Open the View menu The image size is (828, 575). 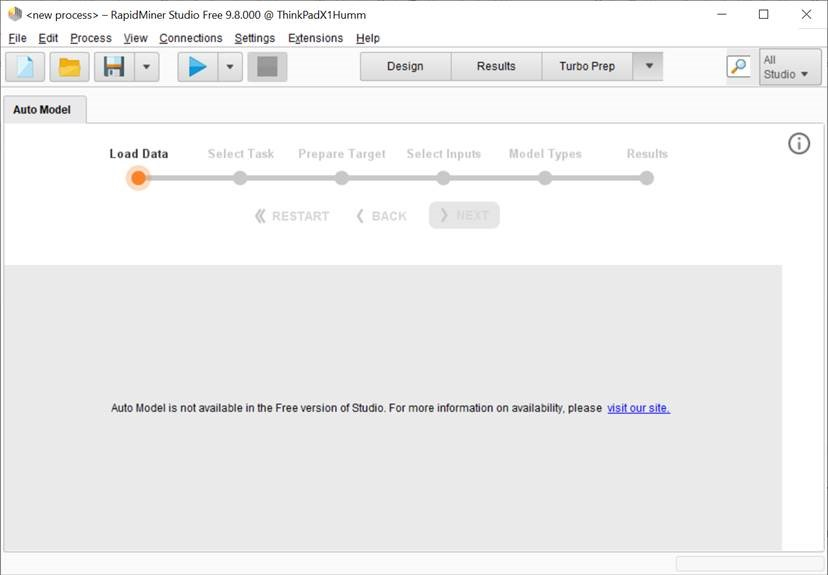pos(135,38)
